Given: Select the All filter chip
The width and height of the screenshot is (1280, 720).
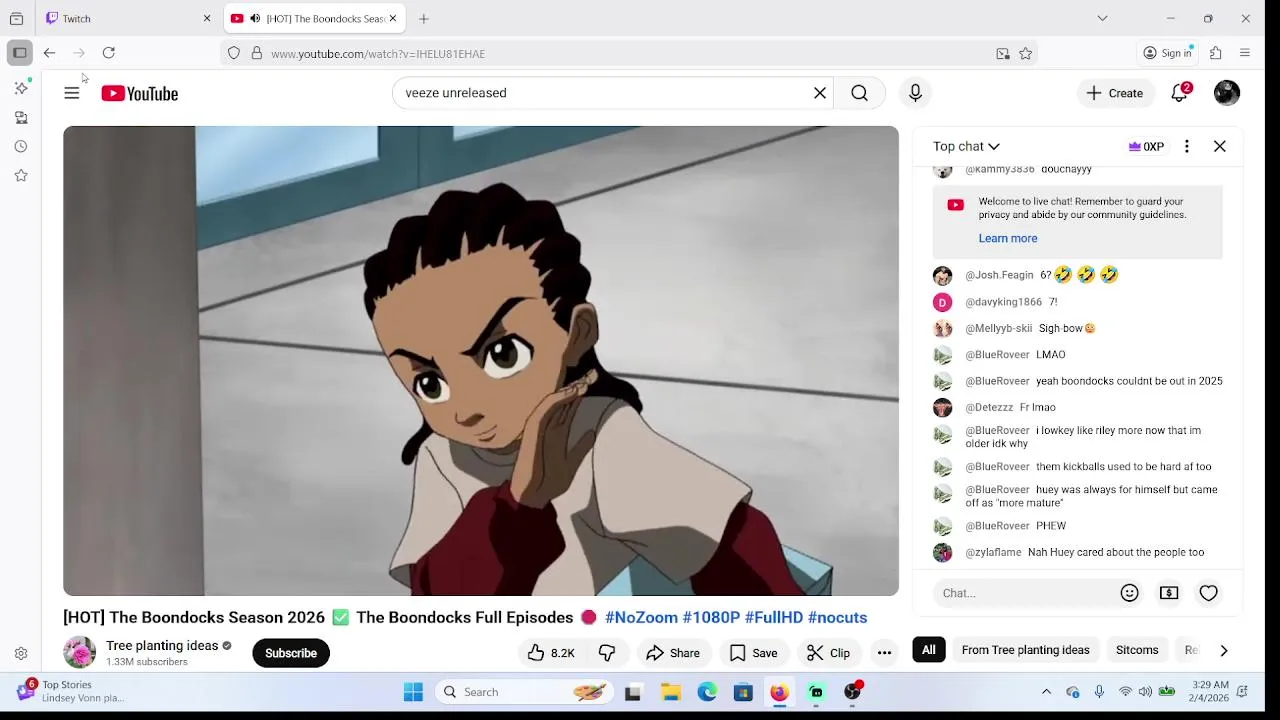Looking at the screenshot, I should [x=929, y=650].
